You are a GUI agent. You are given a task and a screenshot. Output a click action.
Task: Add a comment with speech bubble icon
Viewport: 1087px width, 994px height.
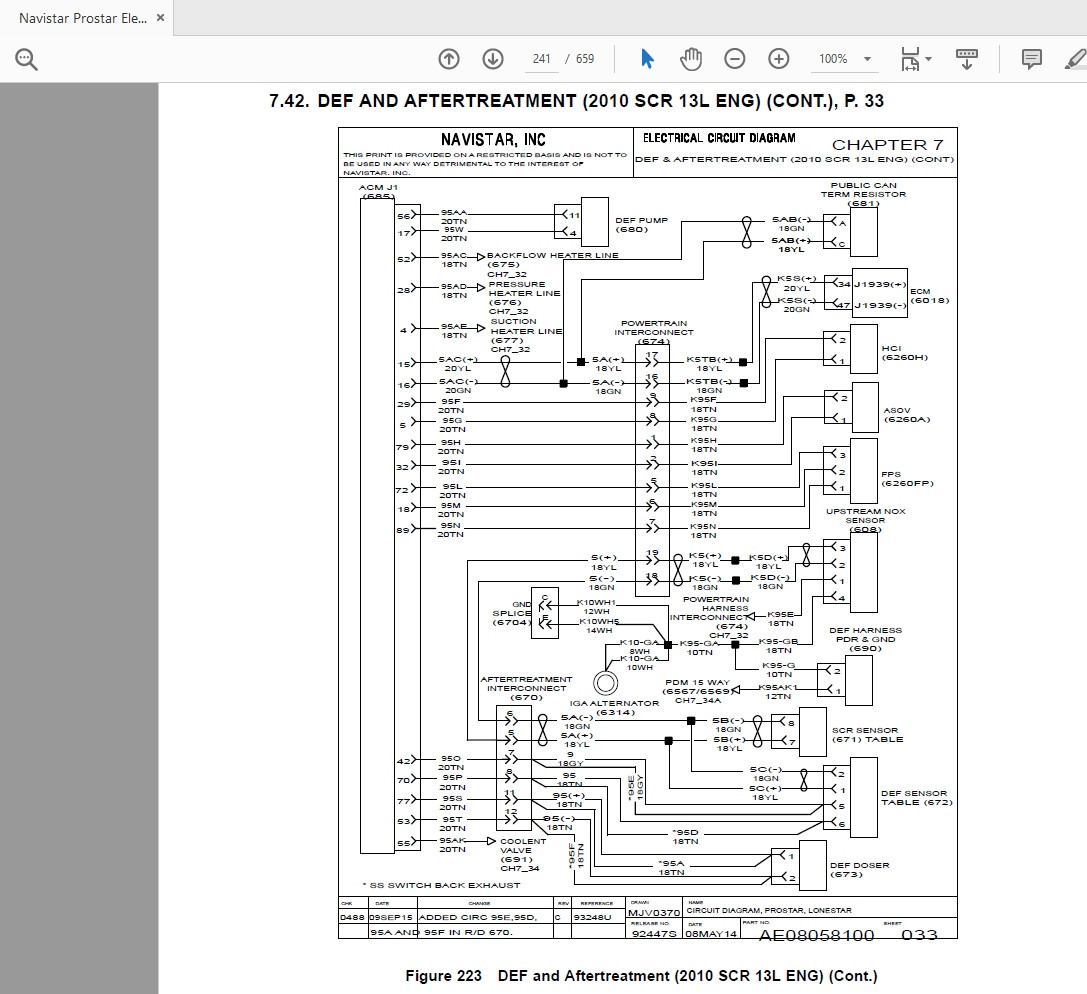click(1032, 59)
